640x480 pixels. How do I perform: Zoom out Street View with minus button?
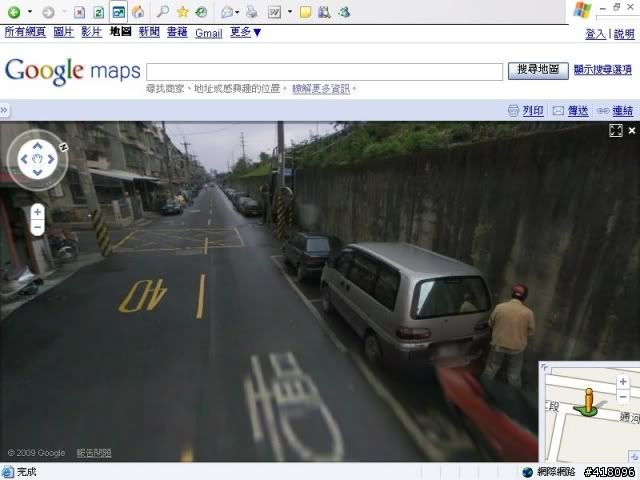(x=37, y=227)
